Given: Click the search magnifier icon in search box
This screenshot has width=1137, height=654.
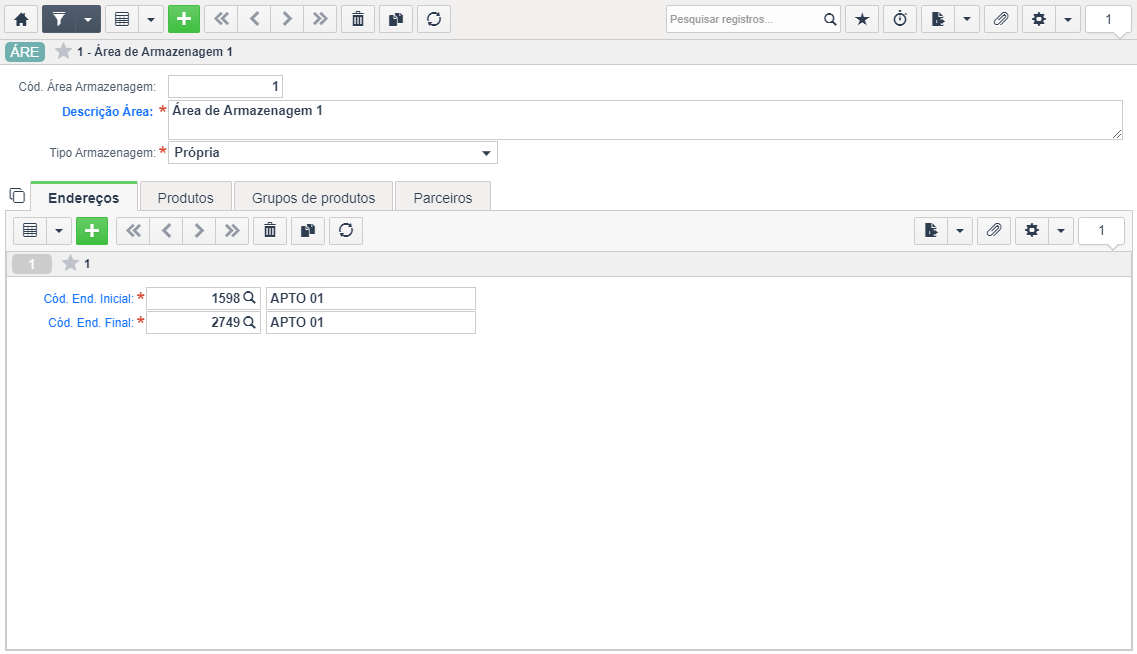Looking at the screenshot, I should tap(830, 19).
